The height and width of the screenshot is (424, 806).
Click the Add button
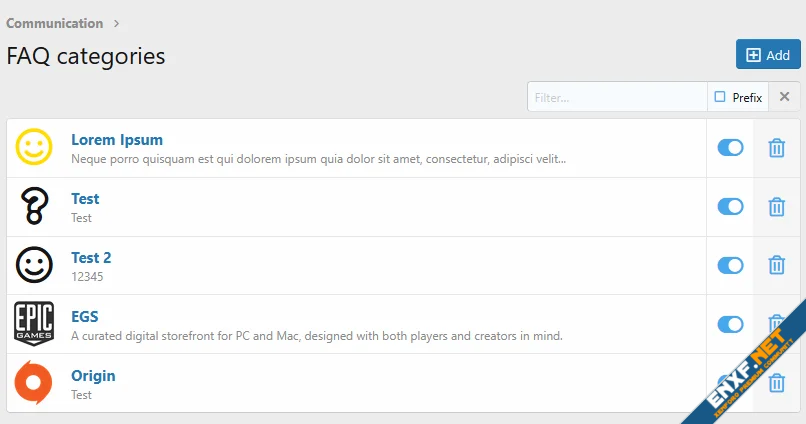click(x=768, y=55)
